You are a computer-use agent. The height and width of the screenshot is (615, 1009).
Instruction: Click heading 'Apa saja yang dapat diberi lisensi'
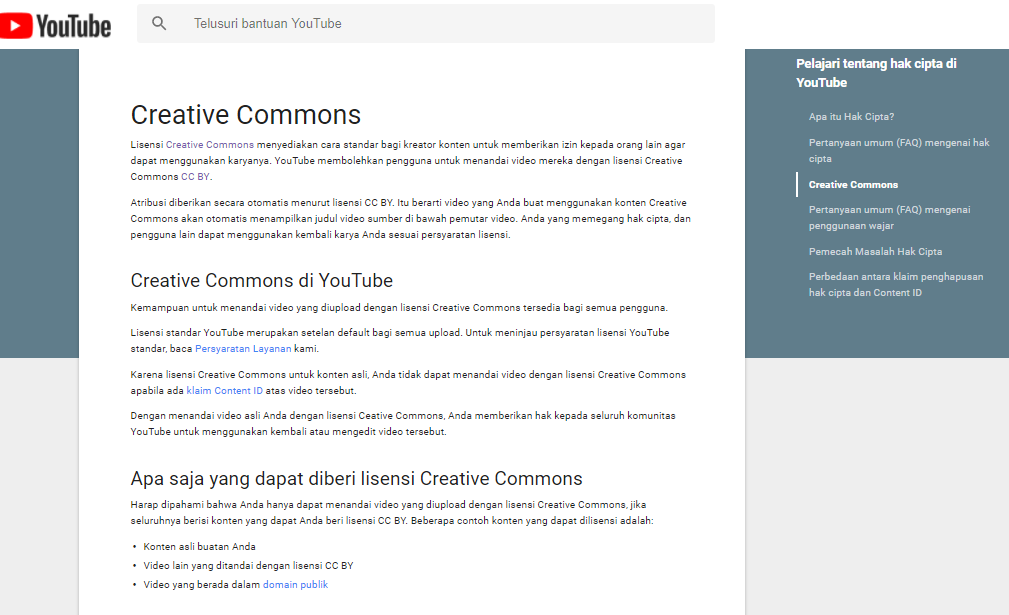click(x=356, y=478)
